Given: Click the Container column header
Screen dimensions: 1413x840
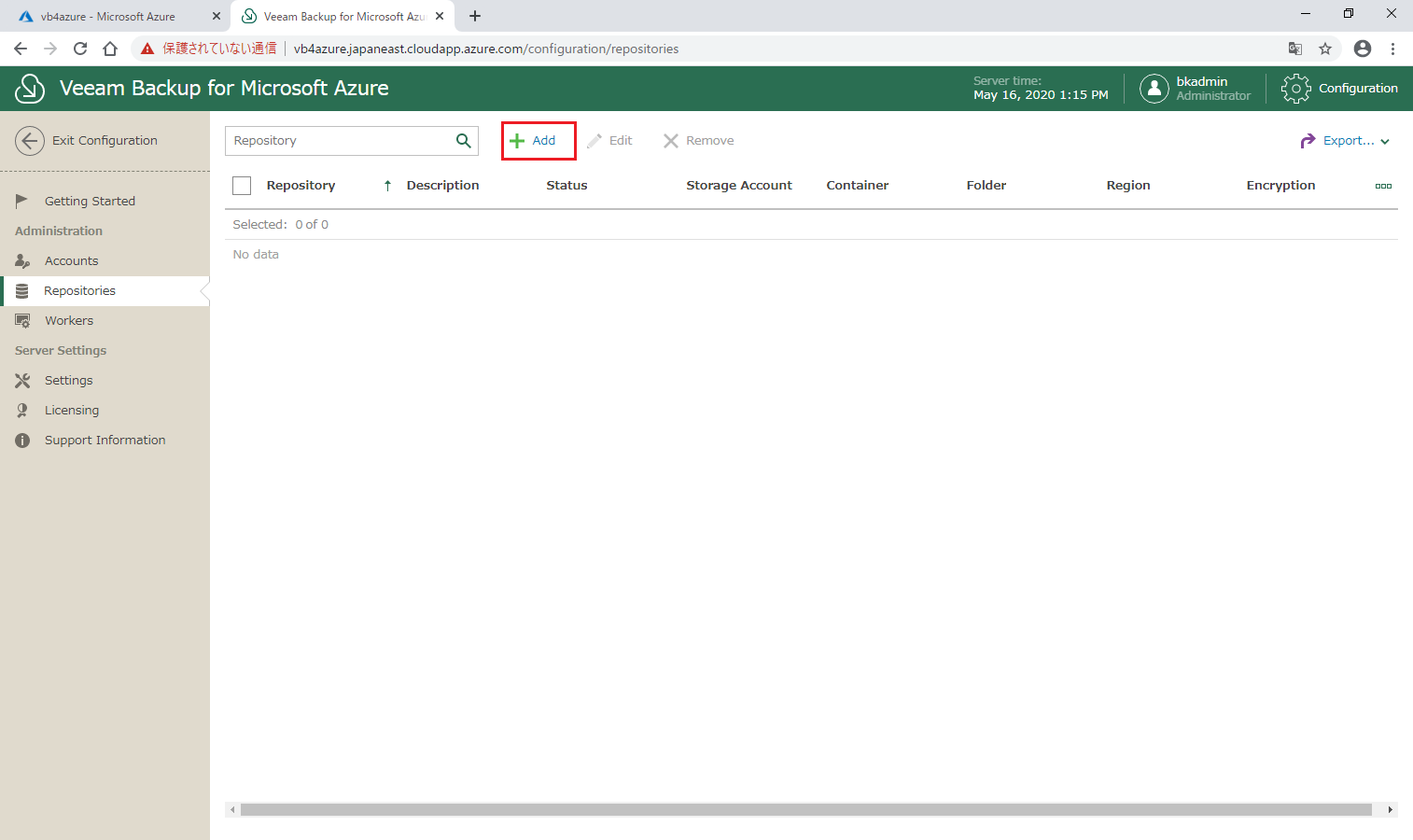Looking at the screenshot, I should [x=857, y=186].
